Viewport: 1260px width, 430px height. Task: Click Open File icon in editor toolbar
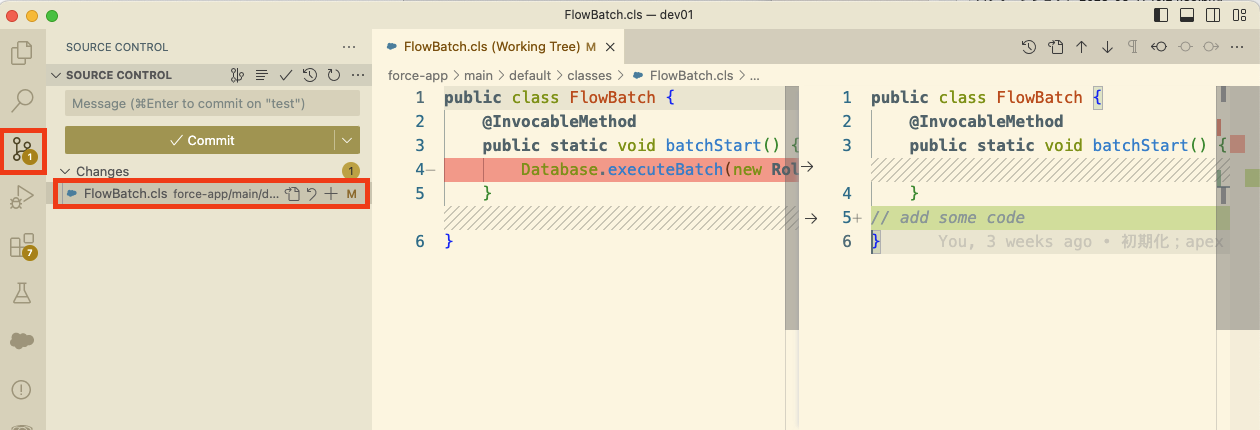pyautogui.click(x=1055, y=47)
